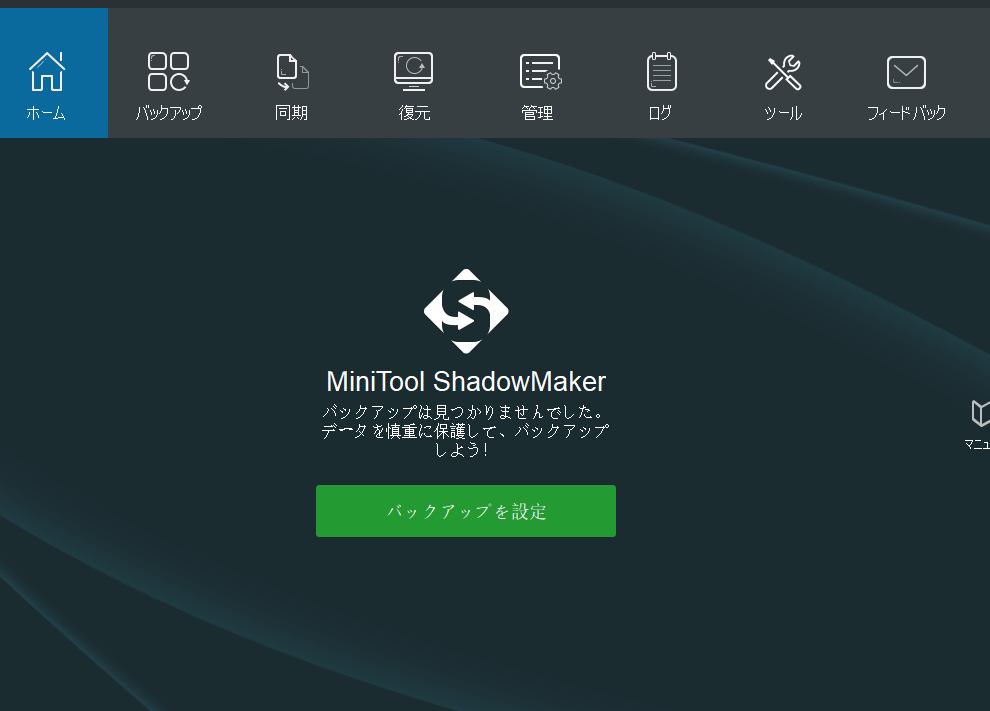Open the ツール (Tools) wrench icon
Screen dimensions: 990x711
783,72
